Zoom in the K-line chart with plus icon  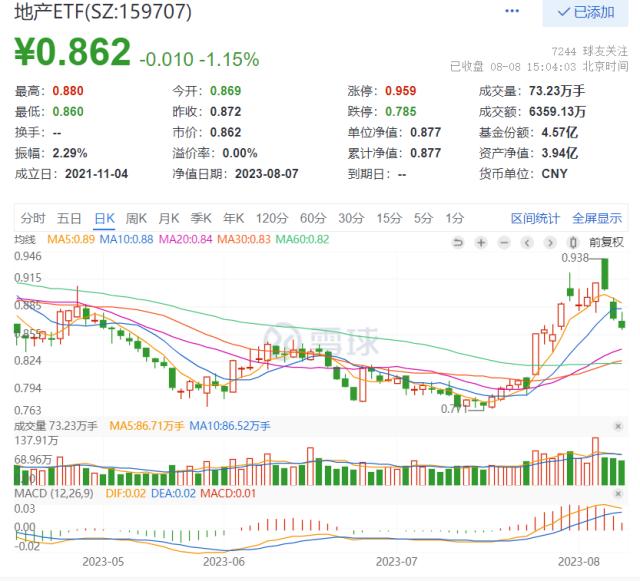click(x=481, y=243)
